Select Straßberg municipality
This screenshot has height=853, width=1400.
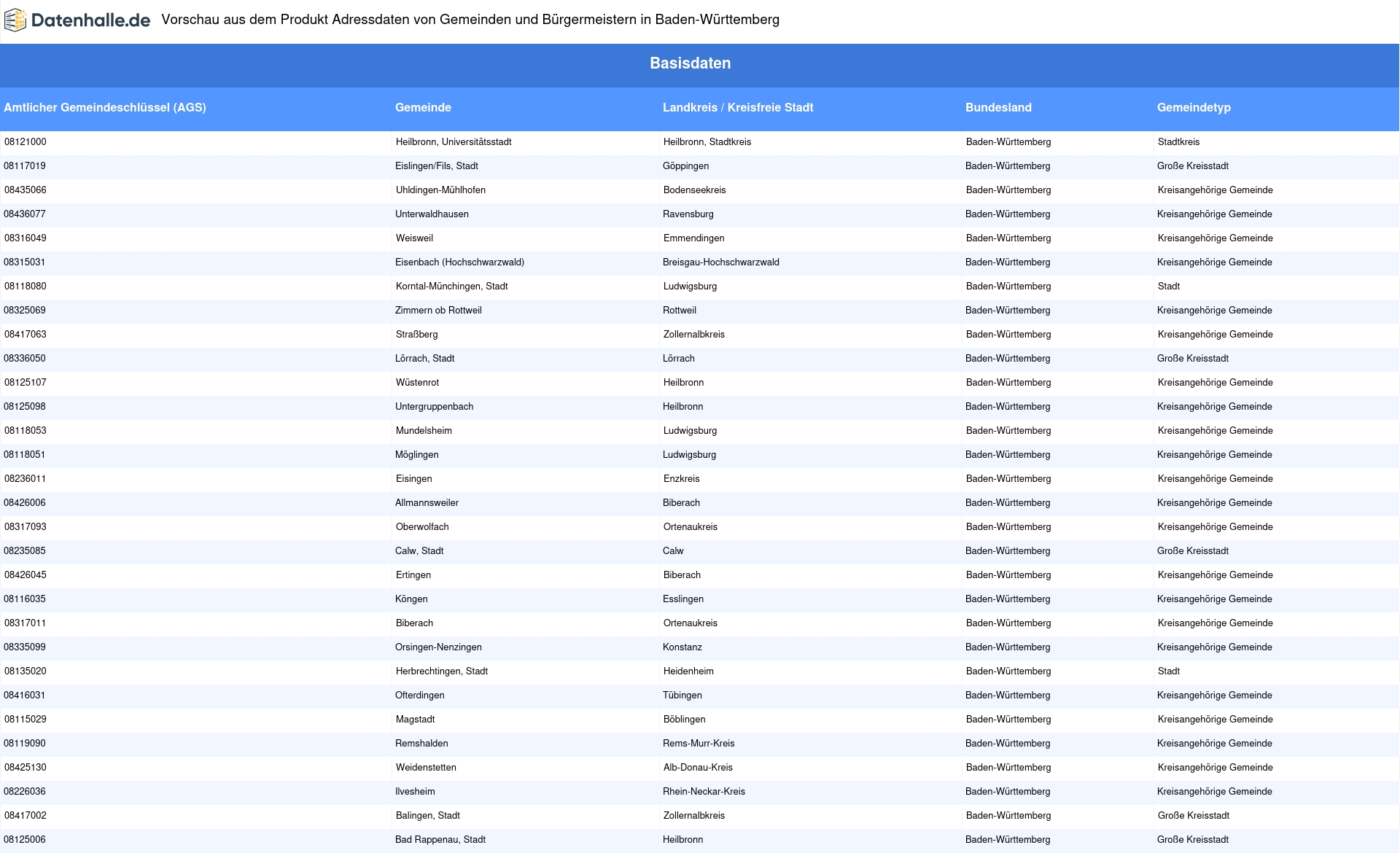417,335
